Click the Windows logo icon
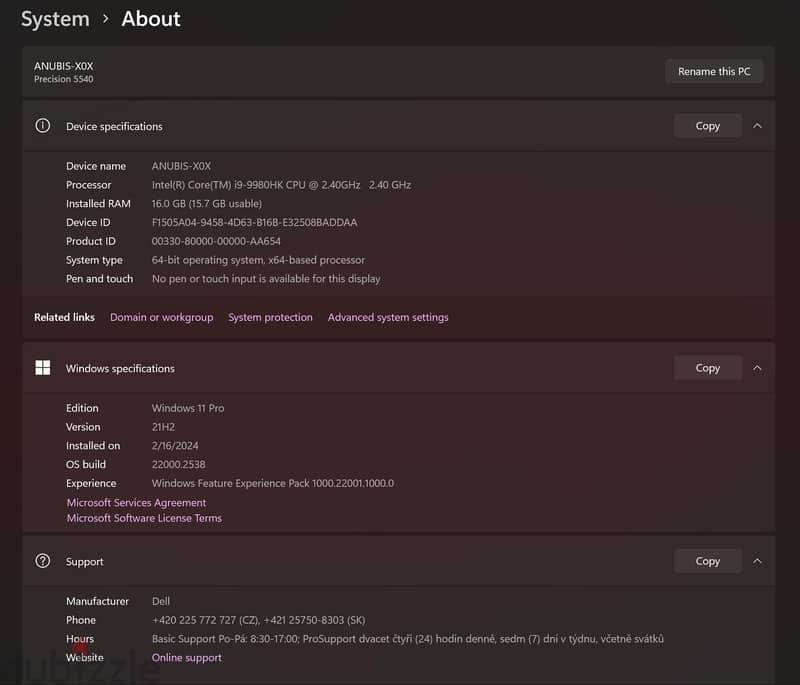Image resolution: width=800 pixels, height=685 pixels. (x=43, y=368)
